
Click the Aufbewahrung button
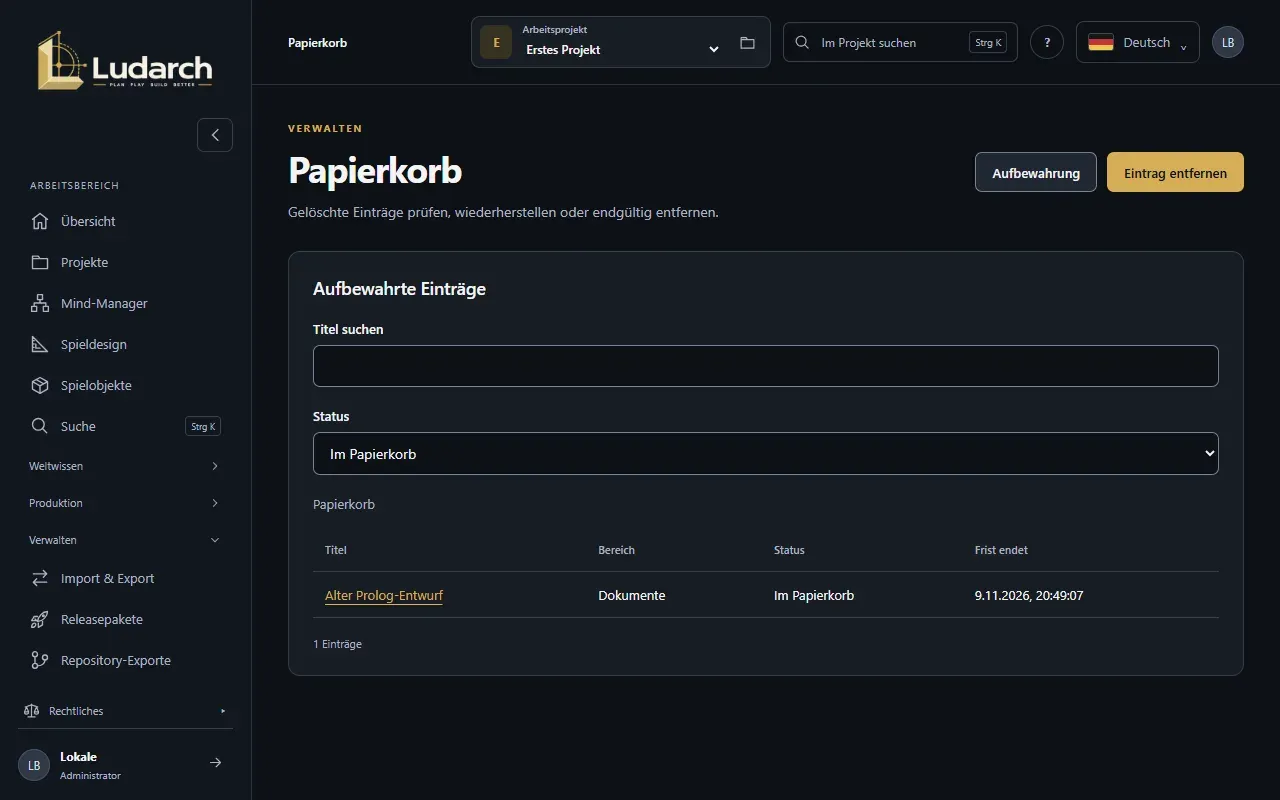click(1036, 172)
